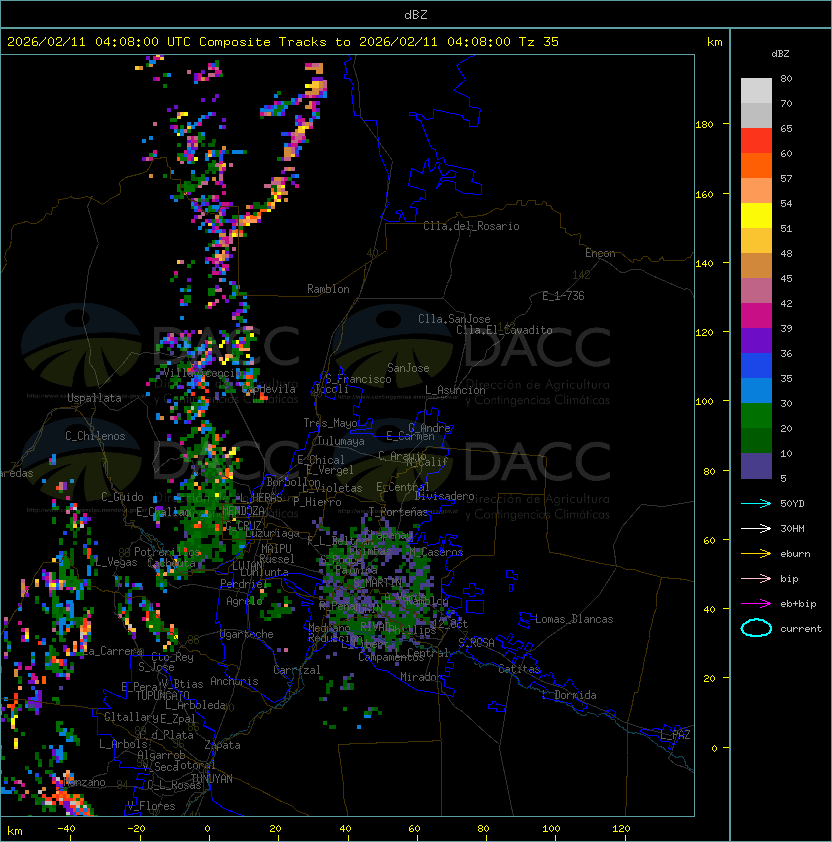
Task: Click the 'S_Francisco' map label
Action: tap(358, 379)
